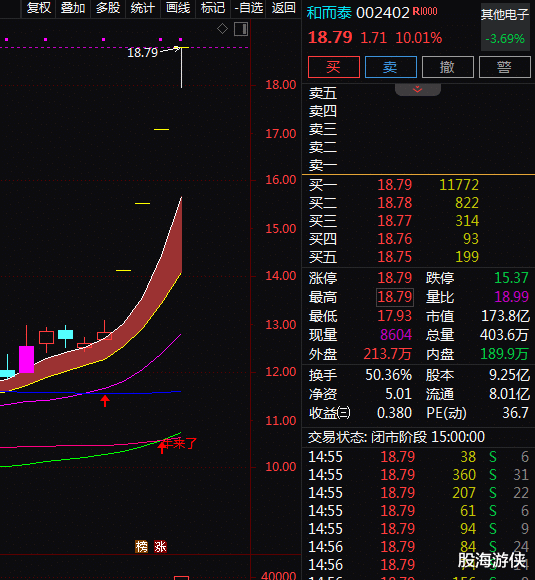The height and width of the screenshot is (580, 535).
Task: Click stock name 和而泰
Action: [x=329, y=13]
